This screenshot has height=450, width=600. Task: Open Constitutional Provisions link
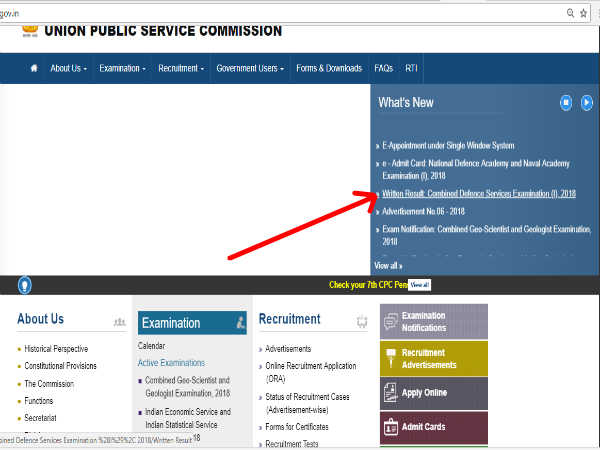click(60, 366)
